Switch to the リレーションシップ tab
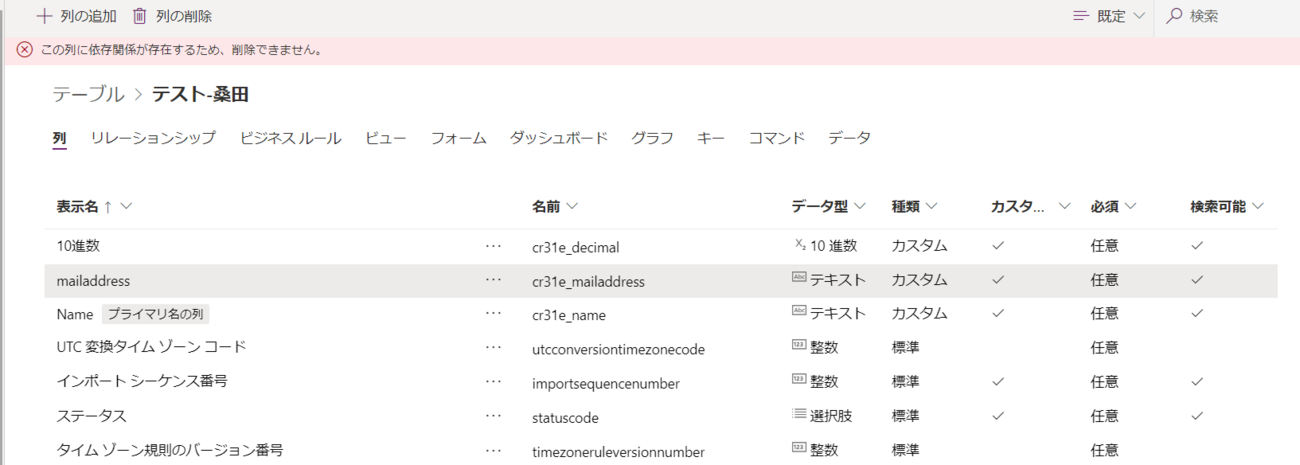This screenshot has height=465, width=1300. [x=152, y=138]
